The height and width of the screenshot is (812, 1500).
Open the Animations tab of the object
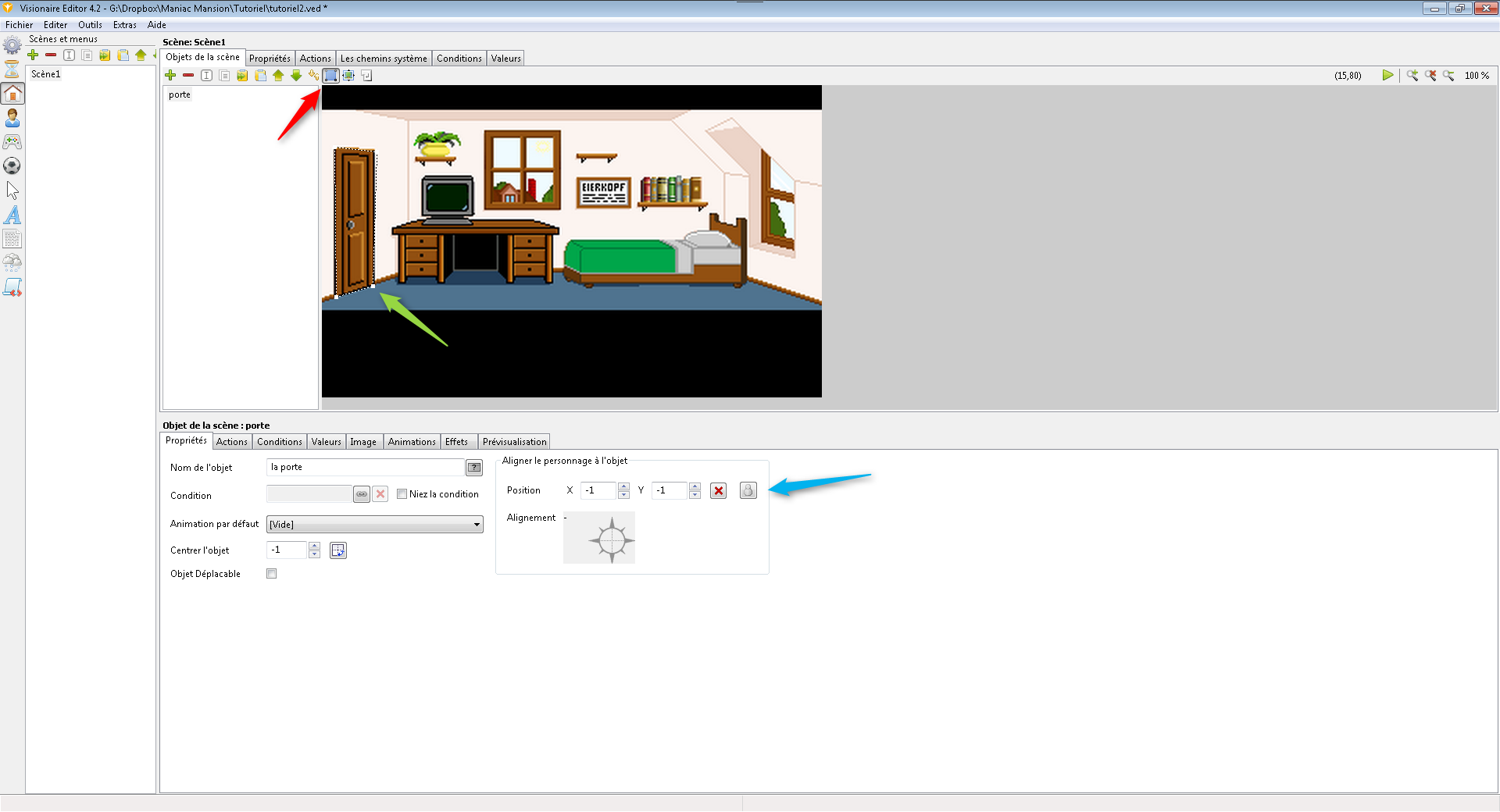coord(412,442)
